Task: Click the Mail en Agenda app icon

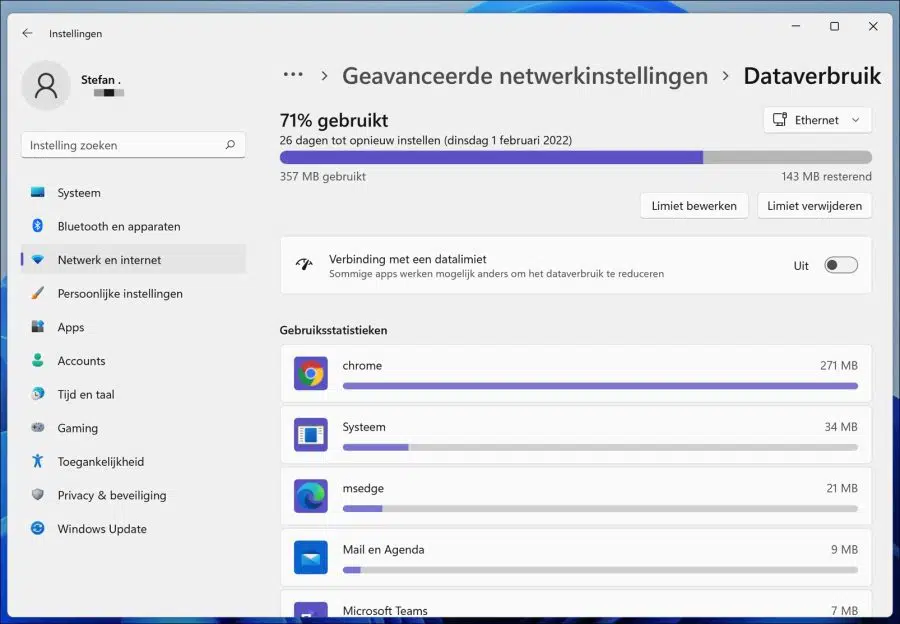Action: (311, 557)
